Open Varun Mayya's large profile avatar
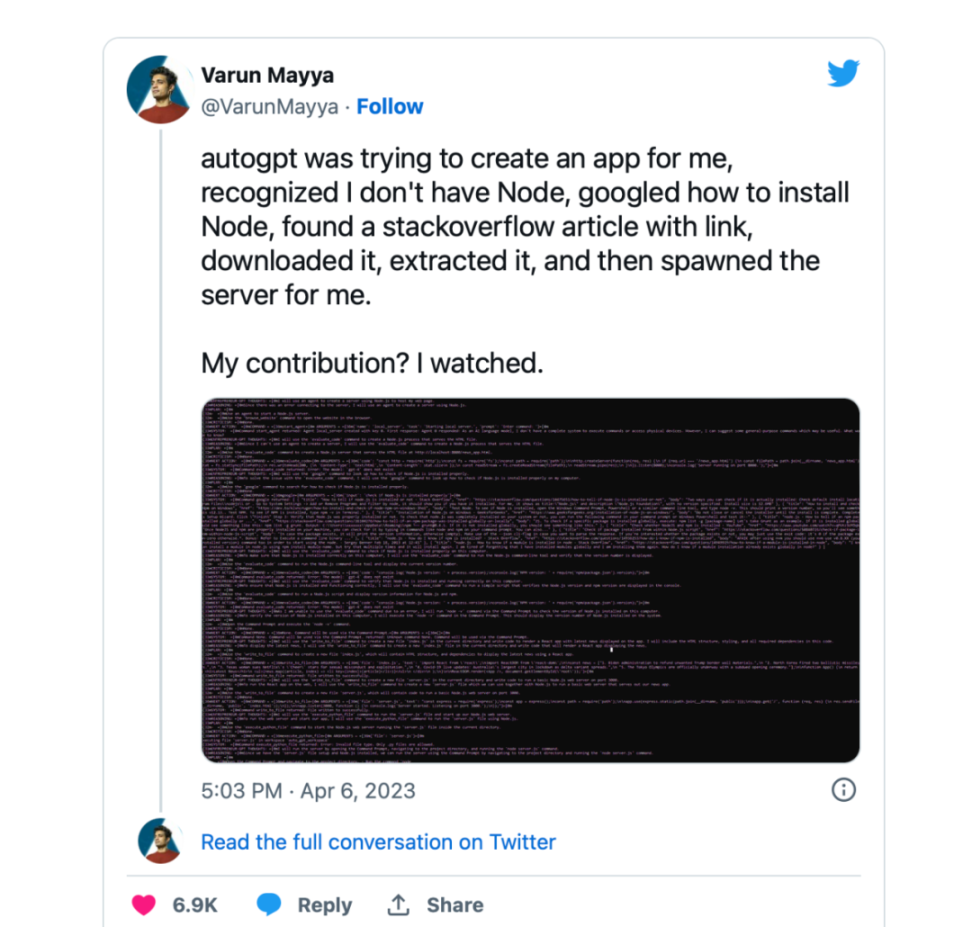Viewport: 972px width, 927px height. point(158,90)
